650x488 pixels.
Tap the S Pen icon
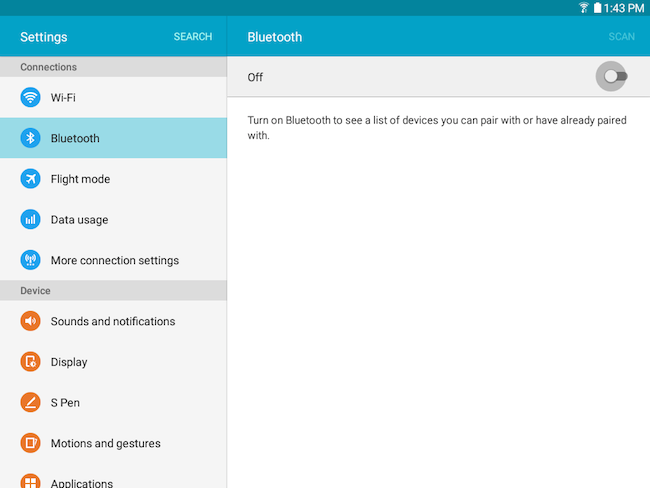click(30, 402)
